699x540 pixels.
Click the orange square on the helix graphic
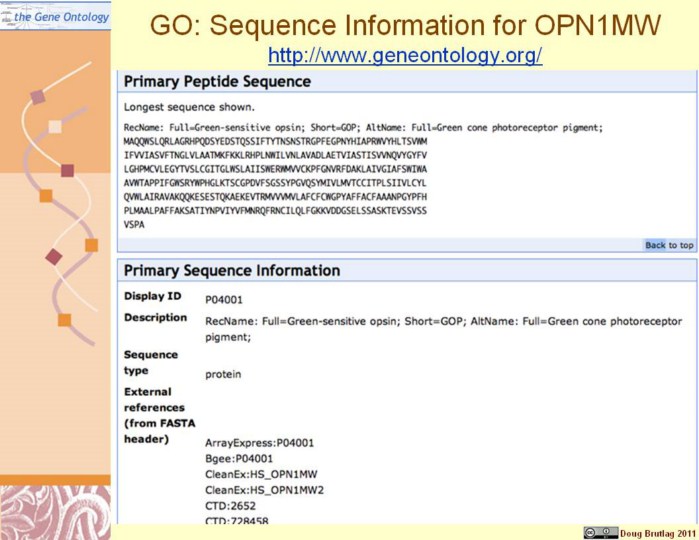(45, 195)
